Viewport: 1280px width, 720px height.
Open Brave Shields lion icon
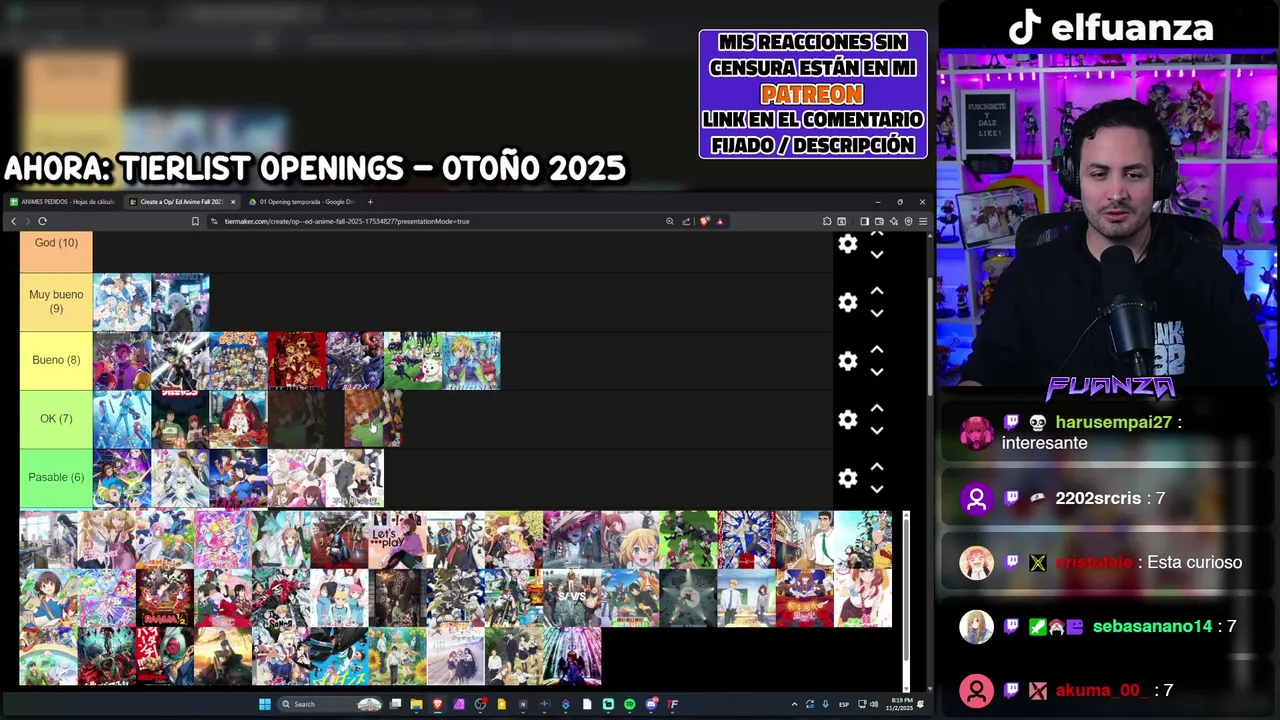[704, 221]
